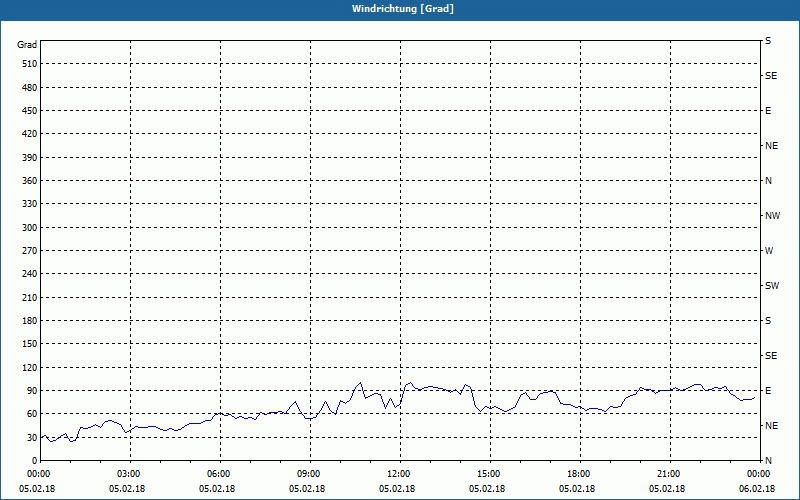Select the N compass label at the 360 level

tap(768, 181)
